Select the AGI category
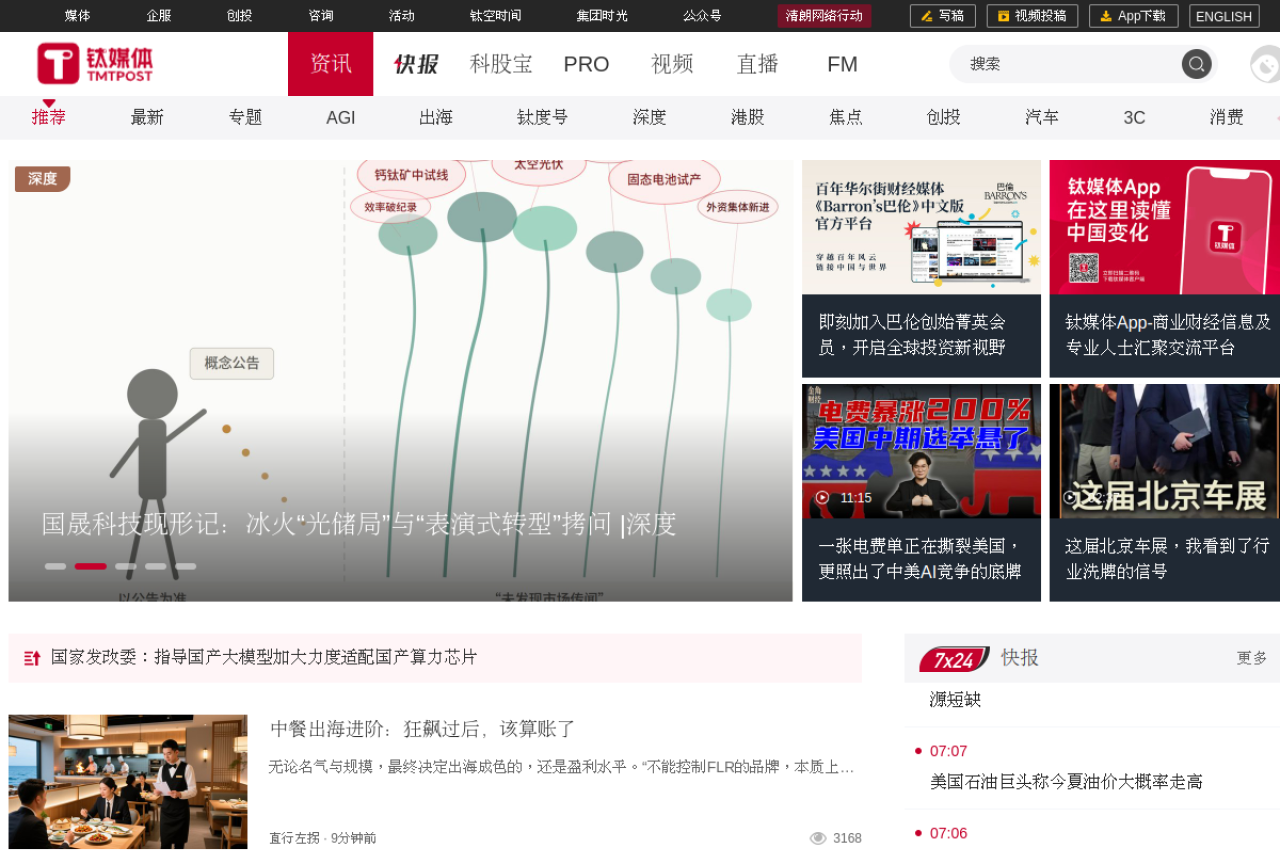 (341, 118)
